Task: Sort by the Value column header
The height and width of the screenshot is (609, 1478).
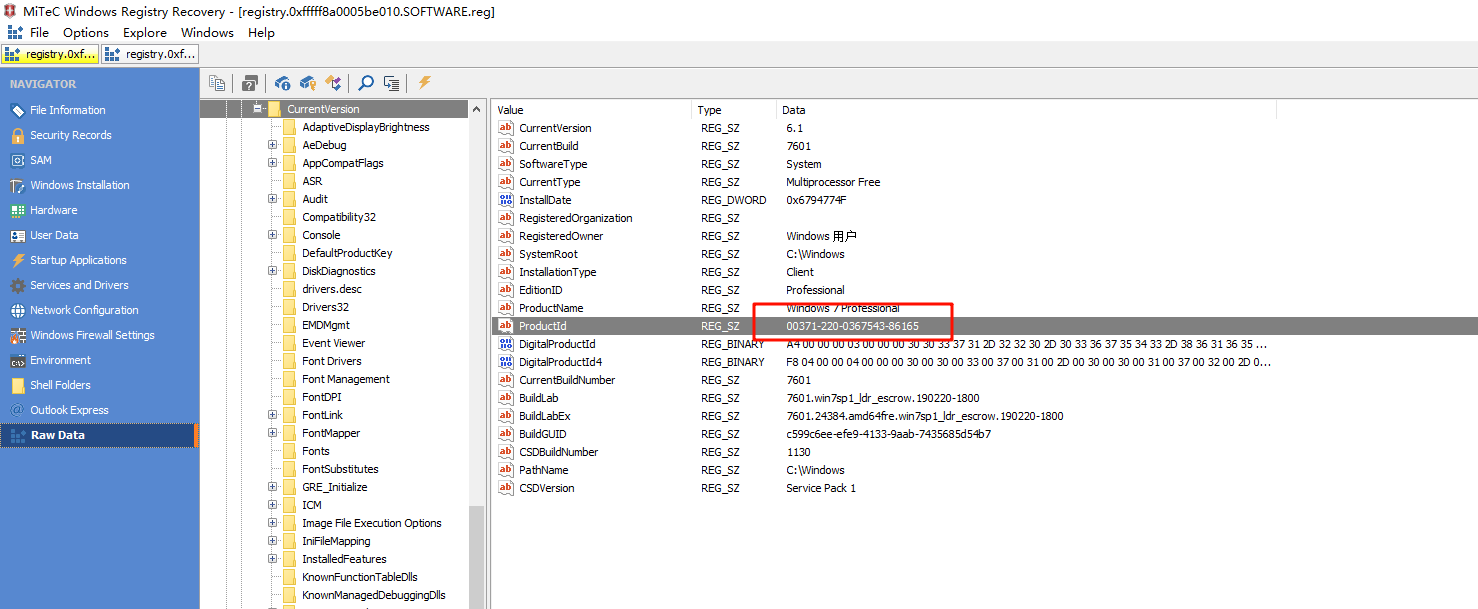Action: tap(592, 110)
